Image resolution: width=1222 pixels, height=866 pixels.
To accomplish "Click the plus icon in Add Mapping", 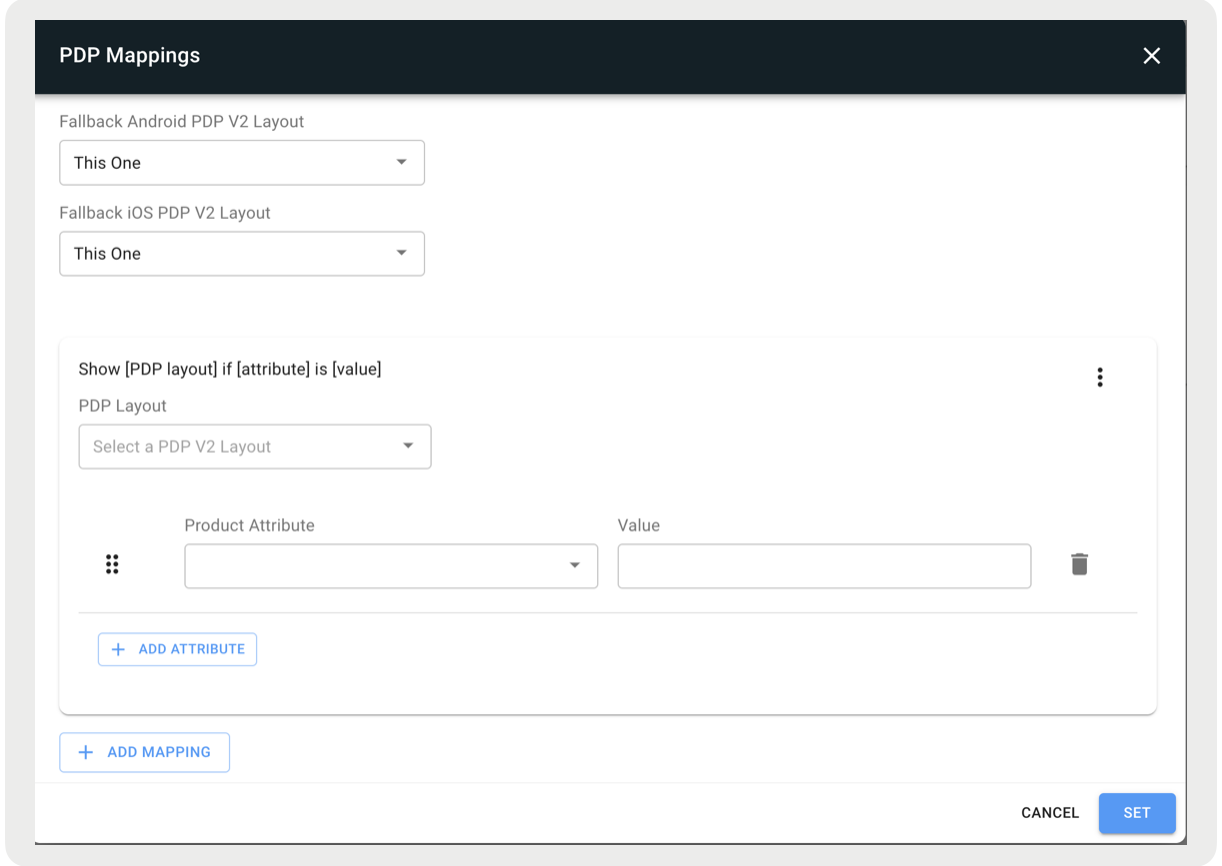I will 86,752.
